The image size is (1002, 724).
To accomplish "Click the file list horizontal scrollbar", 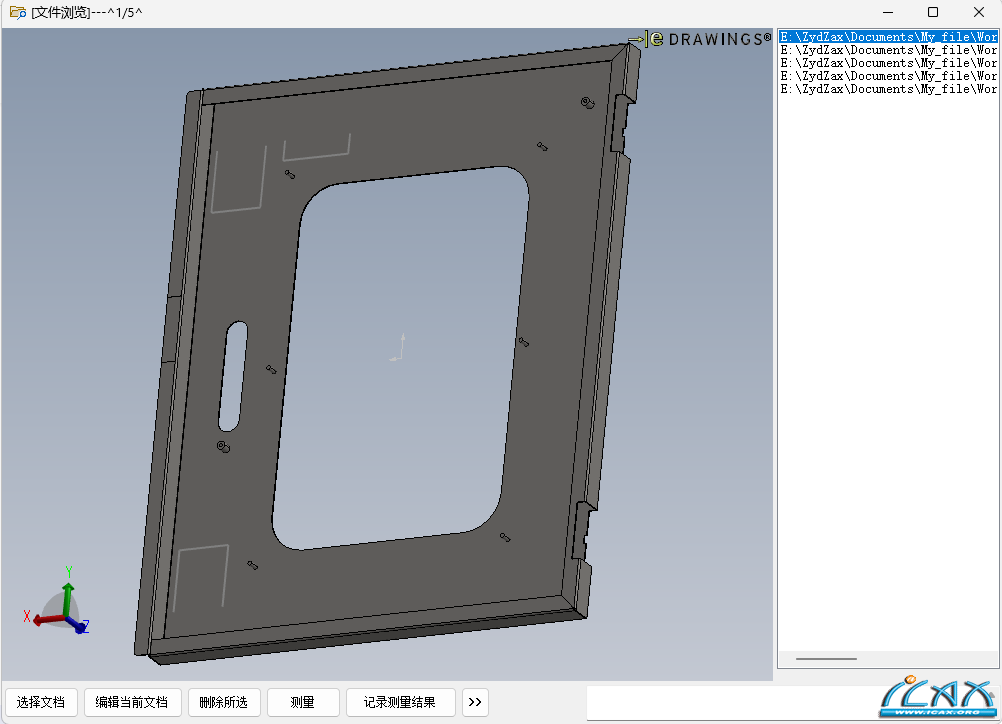I will [826, 659].
